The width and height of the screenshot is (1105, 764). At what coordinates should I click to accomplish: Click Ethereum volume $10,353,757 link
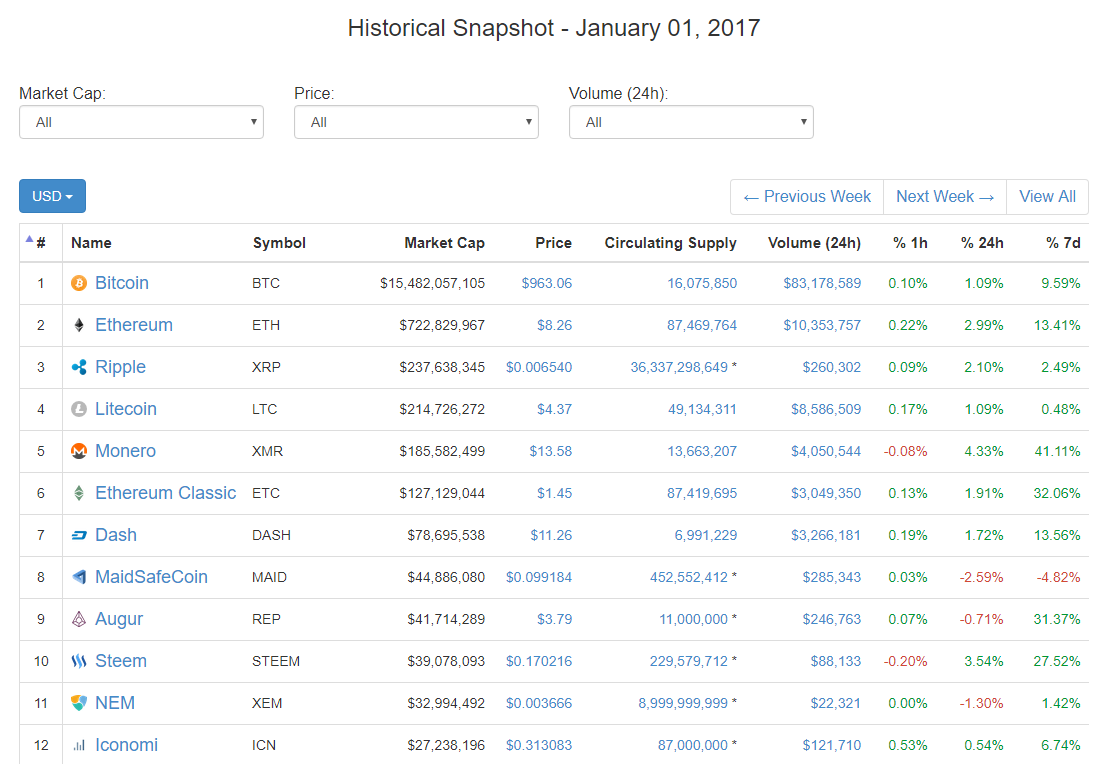point(822,325)
